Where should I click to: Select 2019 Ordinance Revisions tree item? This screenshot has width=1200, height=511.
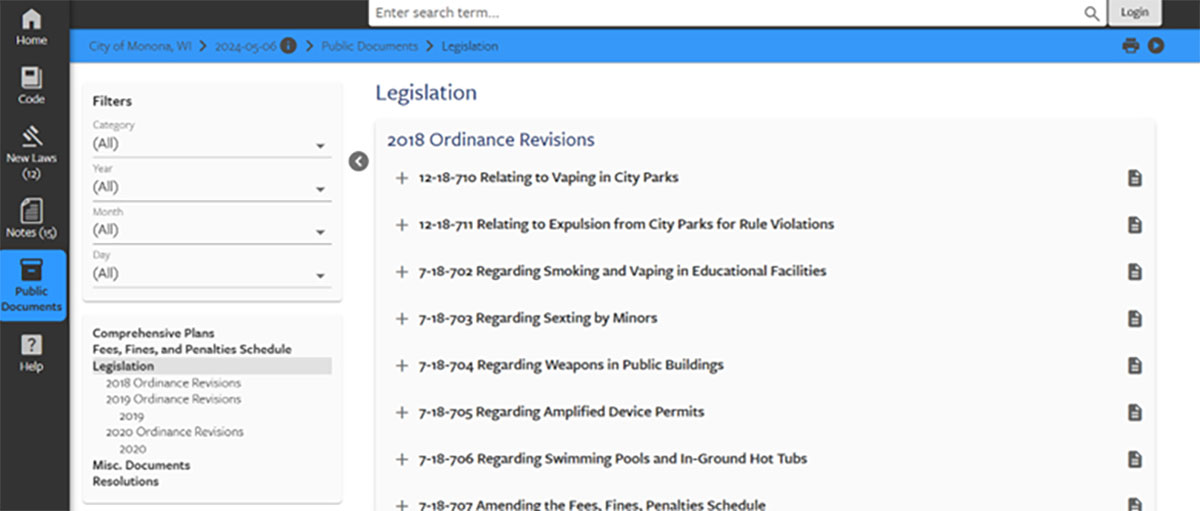(173, 399)
